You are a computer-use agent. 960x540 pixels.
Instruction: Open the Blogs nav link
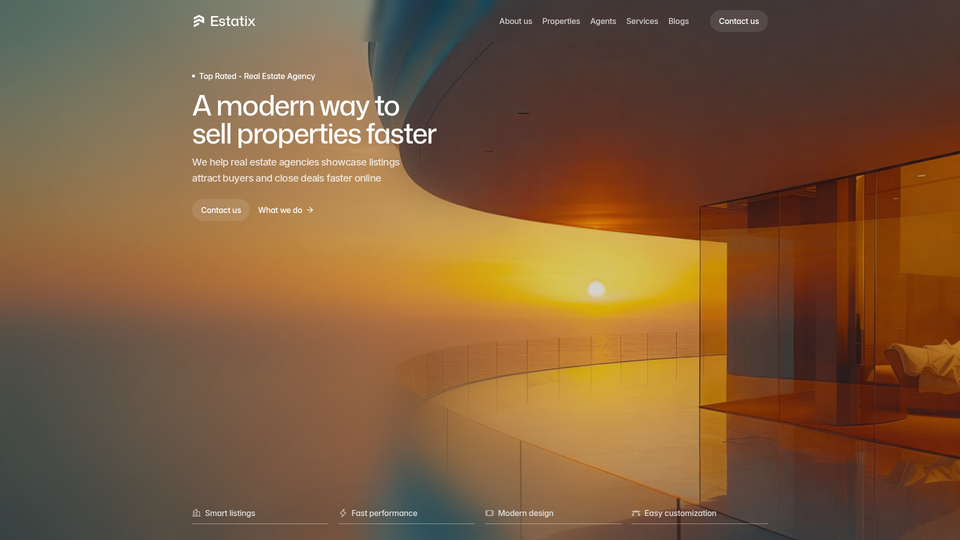[x=678, y=21]
